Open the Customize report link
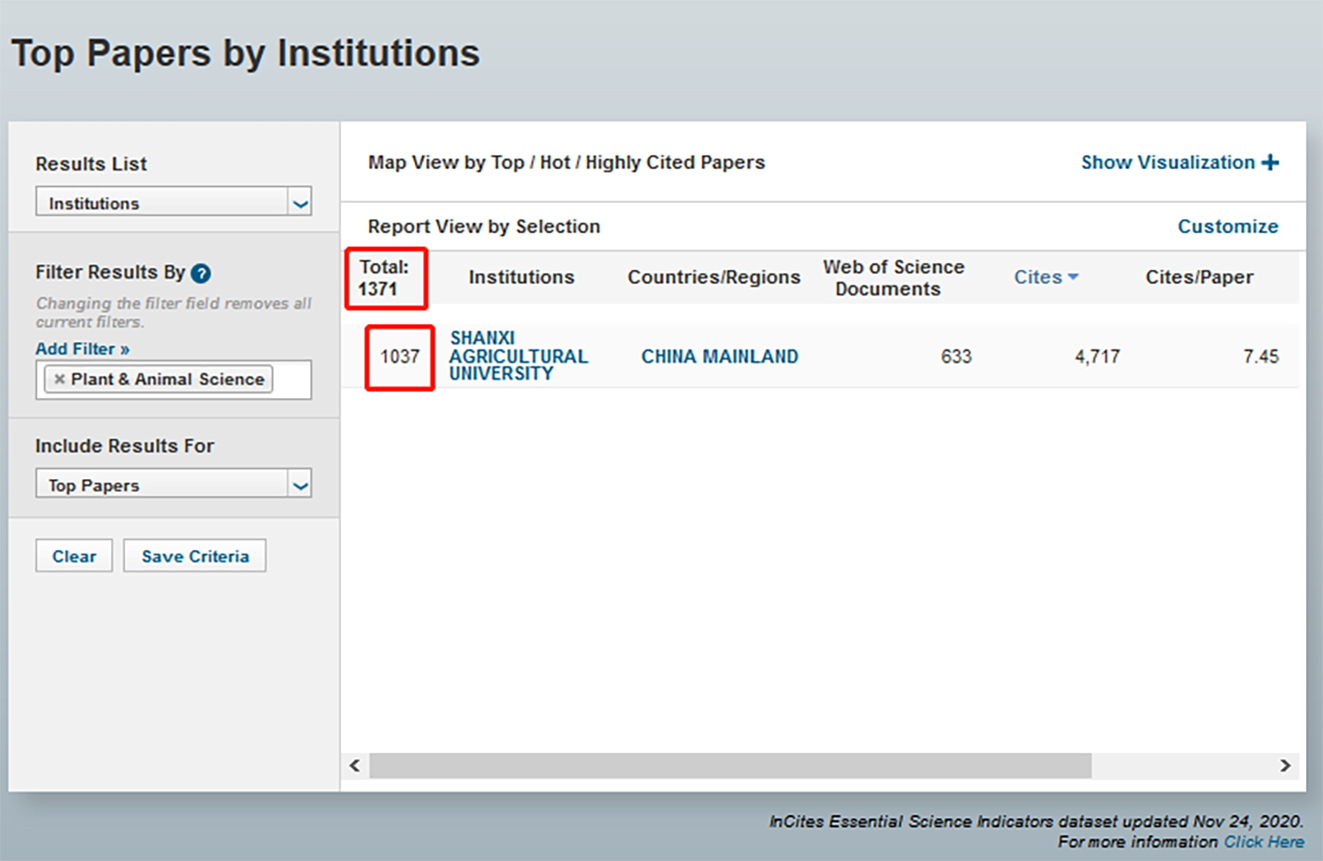1323x861 pixels. coord(1227,226)
